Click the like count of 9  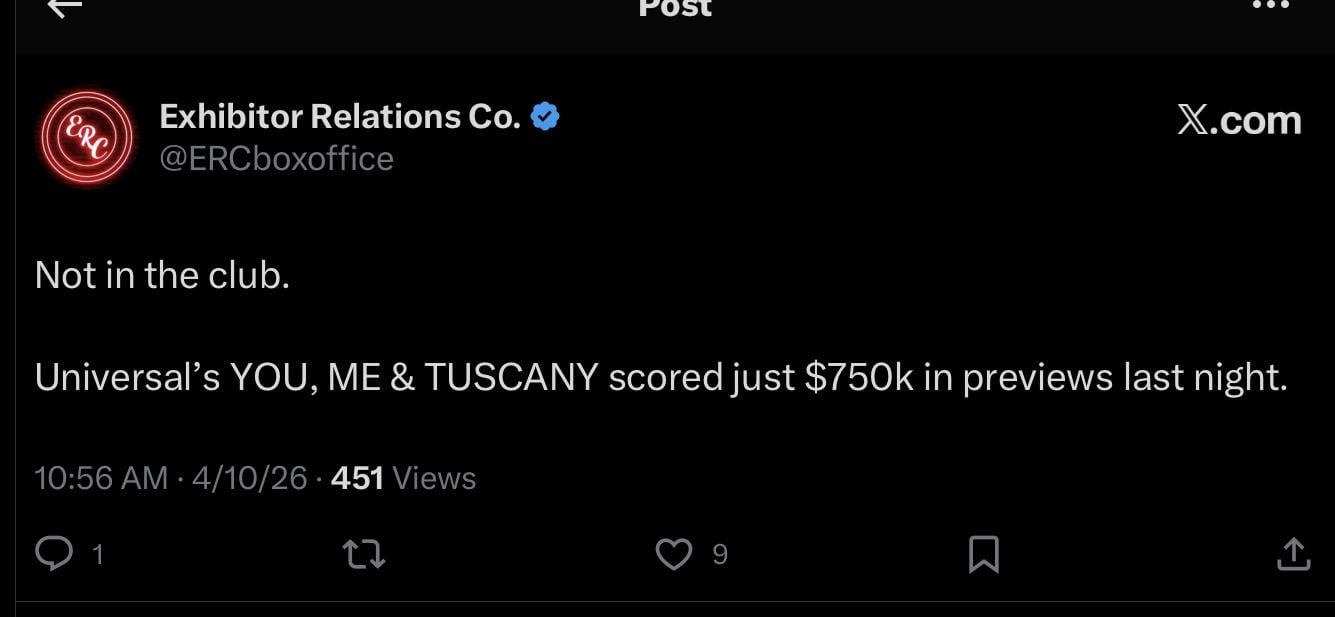(x=719, y=554)
